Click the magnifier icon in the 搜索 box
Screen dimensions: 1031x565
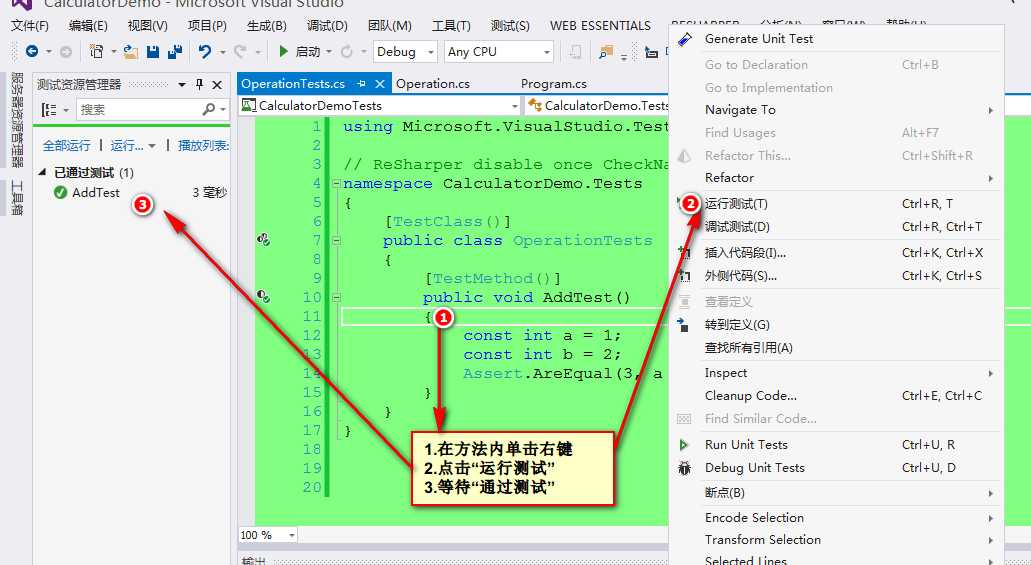point(208,109)
